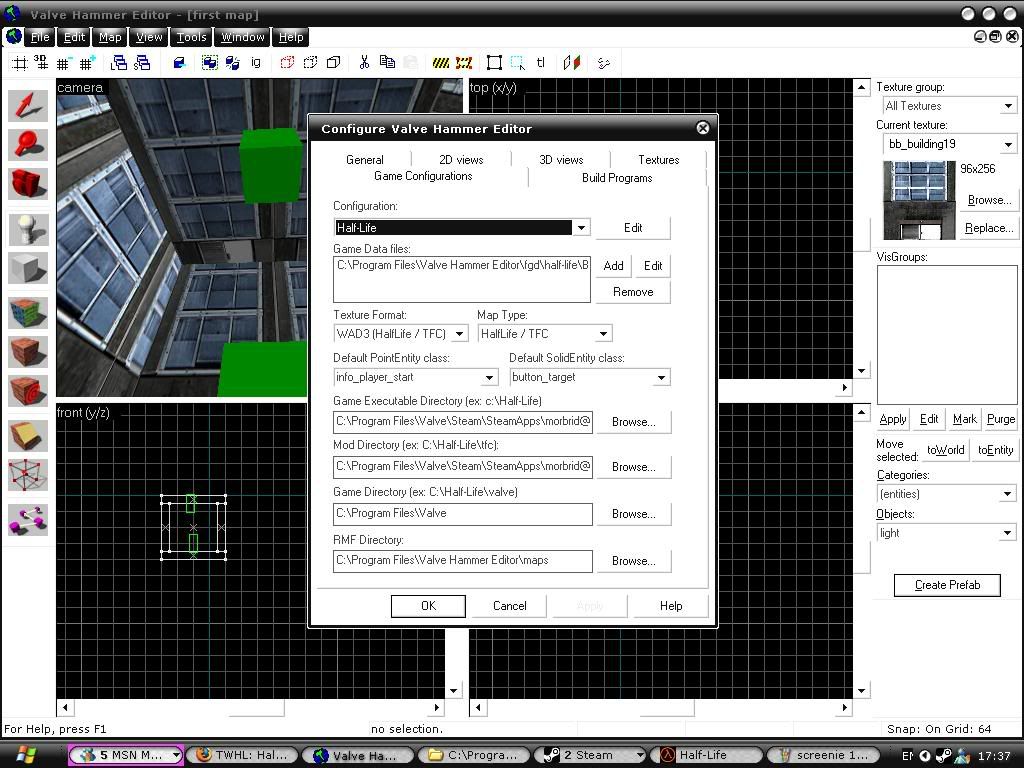Expand Default PointEntity class dropdown
This screenshot has height=768, width=1024.
(x=489, y=377)
